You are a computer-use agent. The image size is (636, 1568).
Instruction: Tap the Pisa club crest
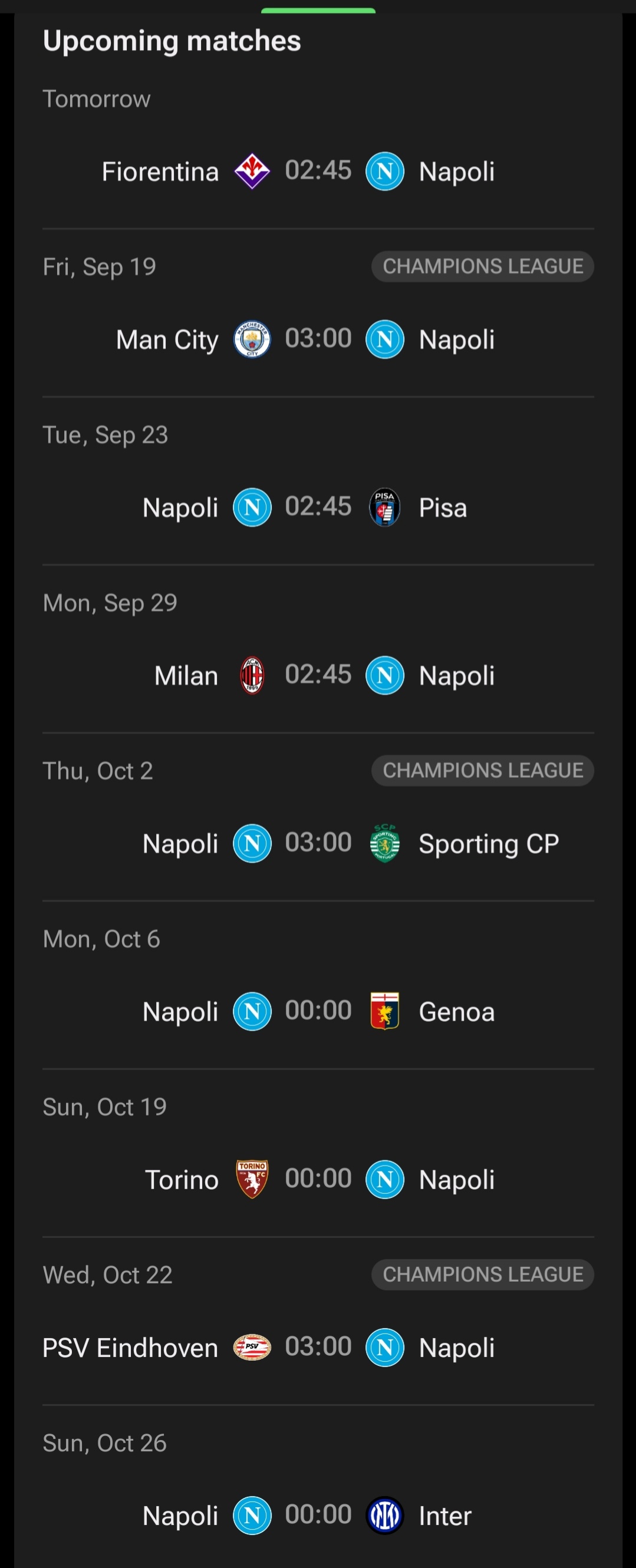coord(385,507)
